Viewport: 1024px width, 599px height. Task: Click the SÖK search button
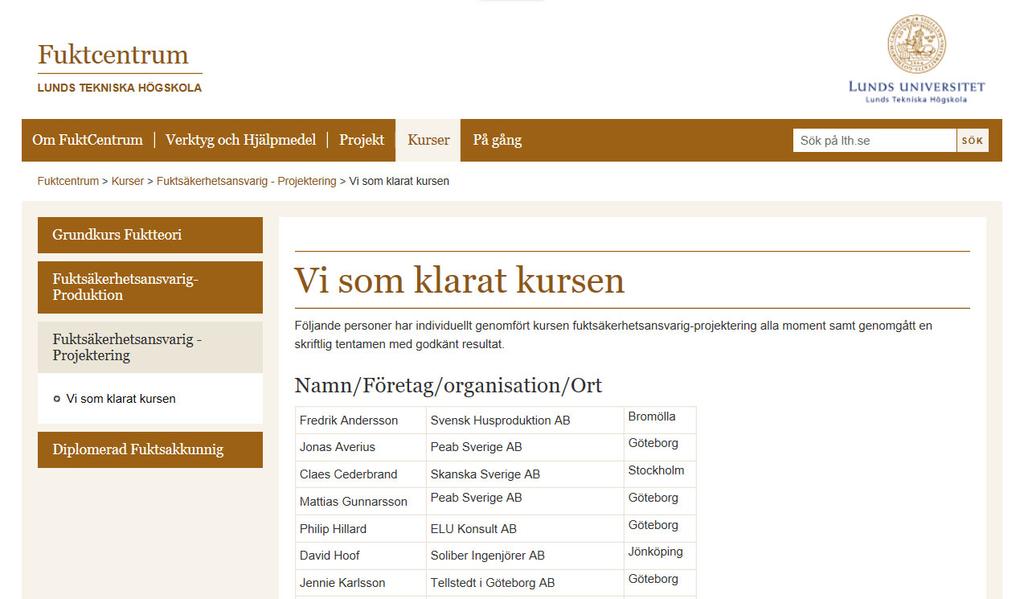pyautogui.click(x=972, y=140)
